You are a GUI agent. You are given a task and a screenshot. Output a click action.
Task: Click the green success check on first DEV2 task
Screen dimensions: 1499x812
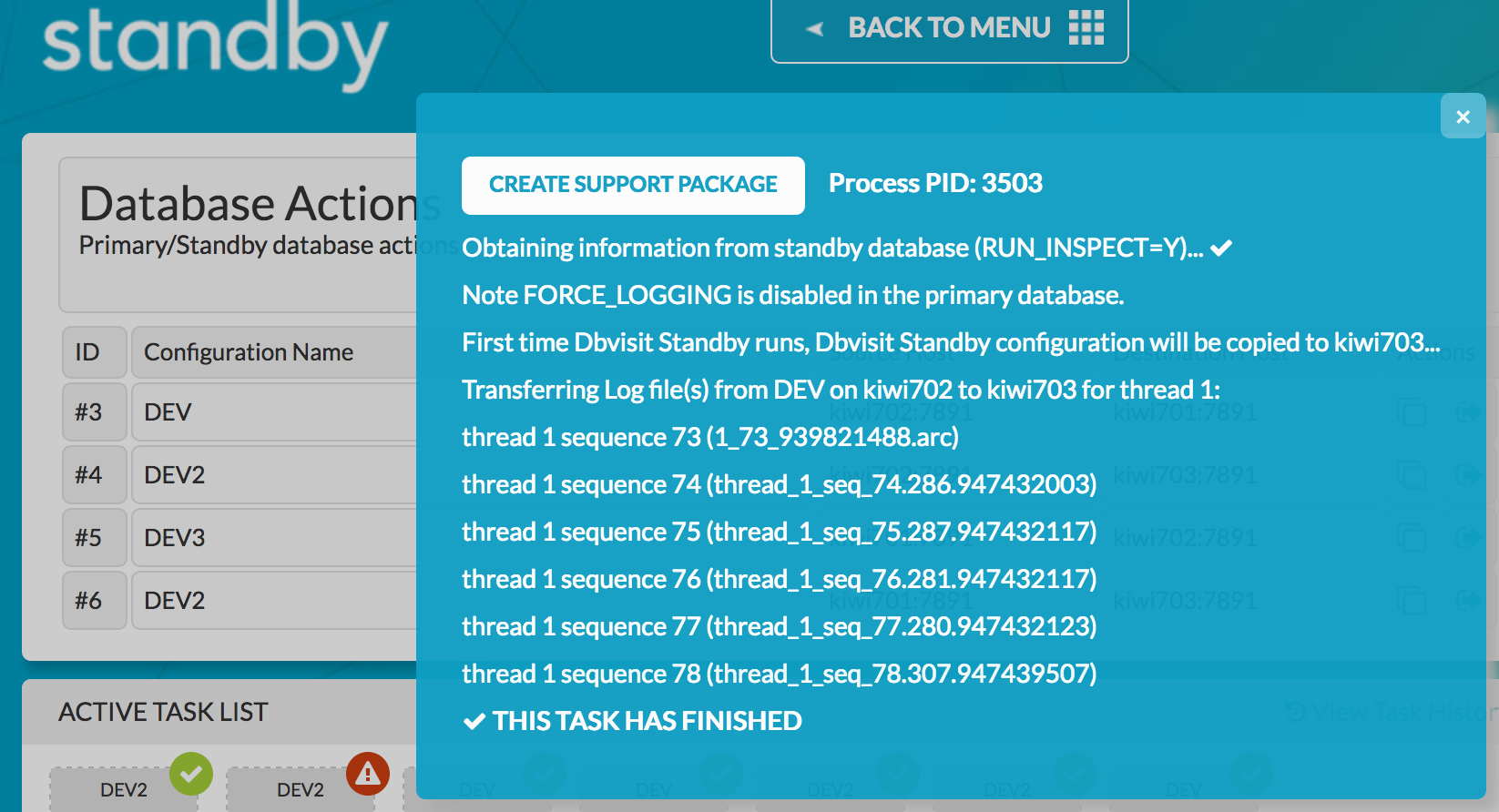point(191,774)
